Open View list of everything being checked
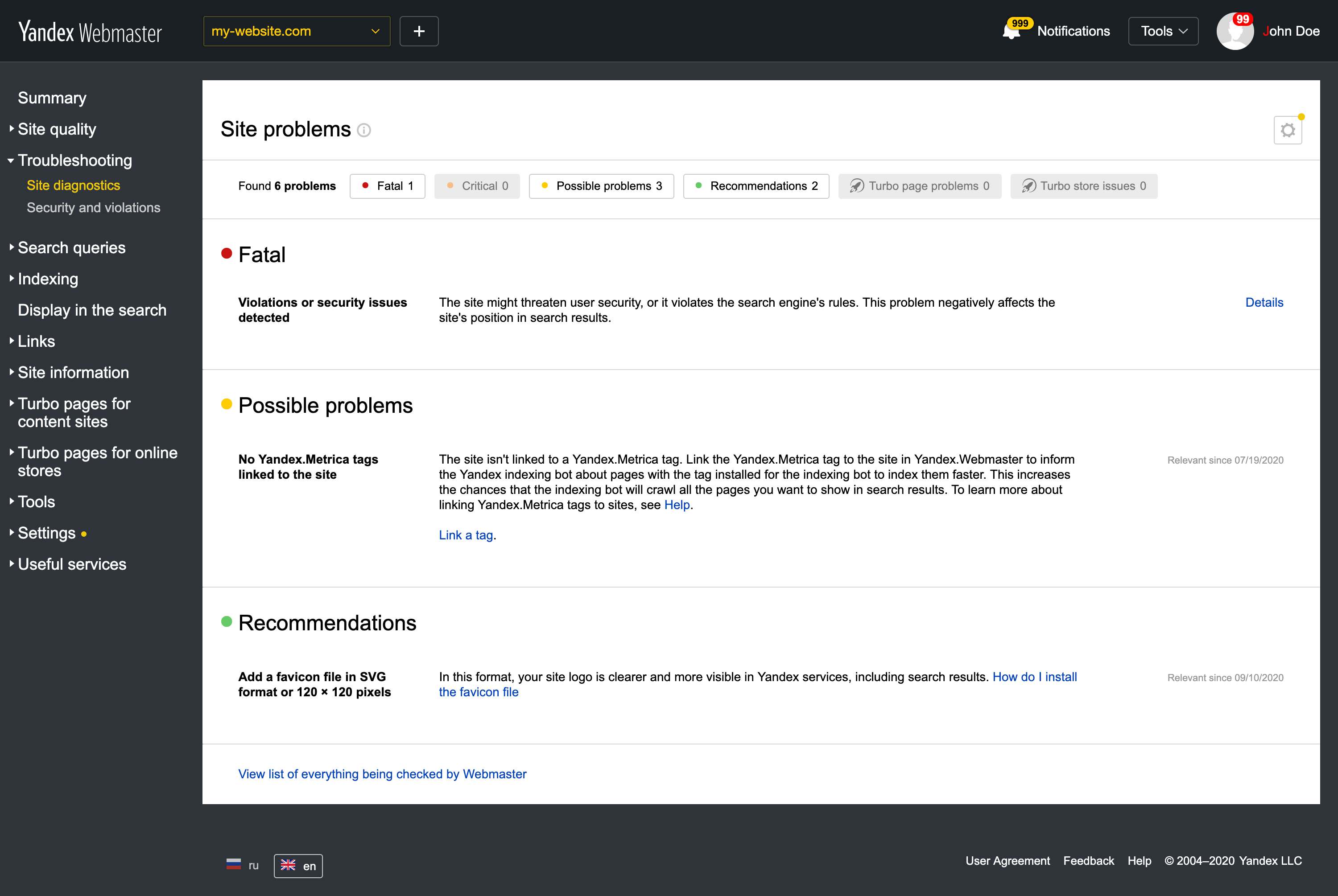The height and width of the screenshot is (896, 1338). 382,774
